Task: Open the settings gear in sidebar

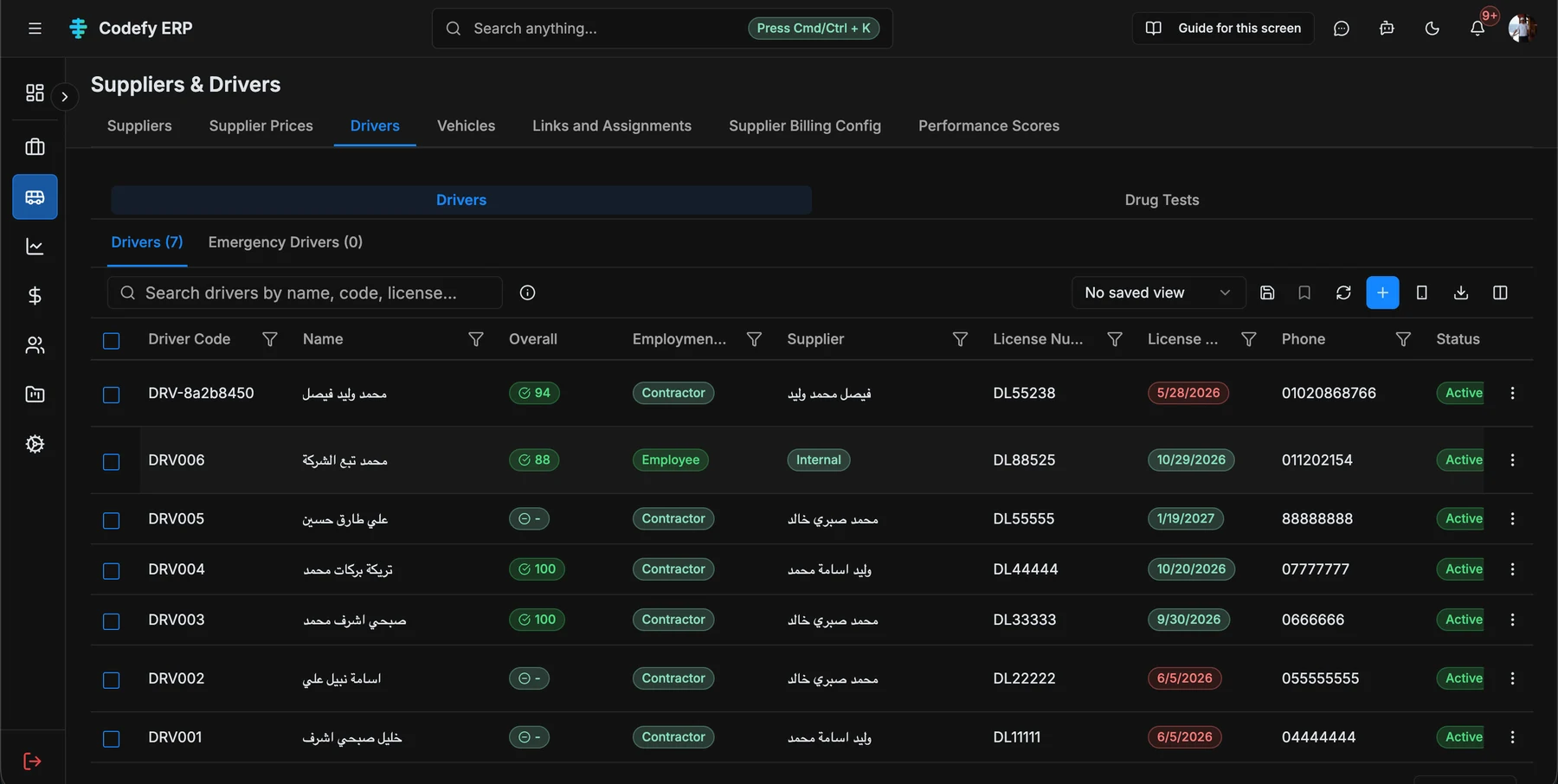Action: click(35, 444)
